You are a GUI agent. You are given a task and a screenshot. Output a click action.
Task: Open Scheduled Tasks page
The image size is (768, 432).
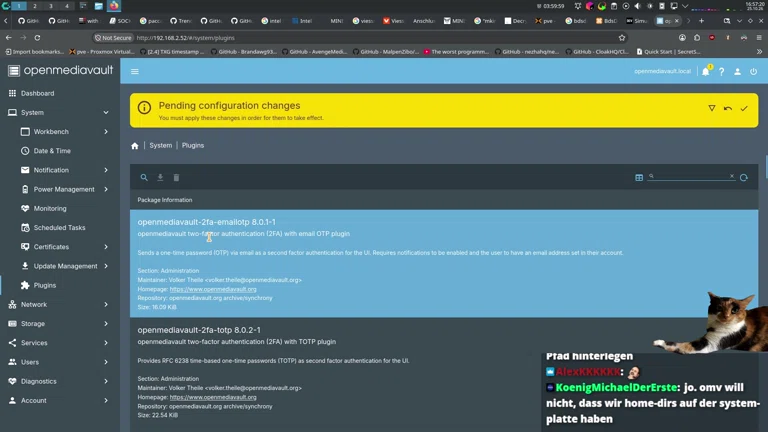[x=59, y=228]
